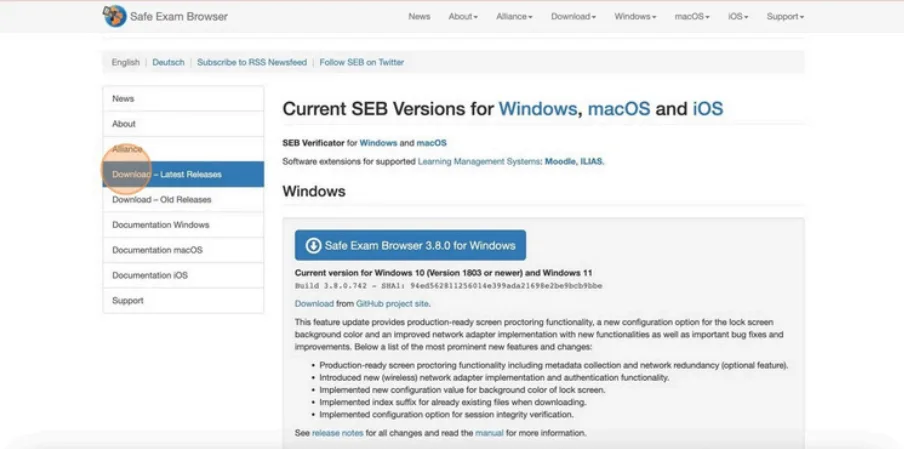
Task: Open SEB Verificator for macOS link
Action: pos(431,143)
